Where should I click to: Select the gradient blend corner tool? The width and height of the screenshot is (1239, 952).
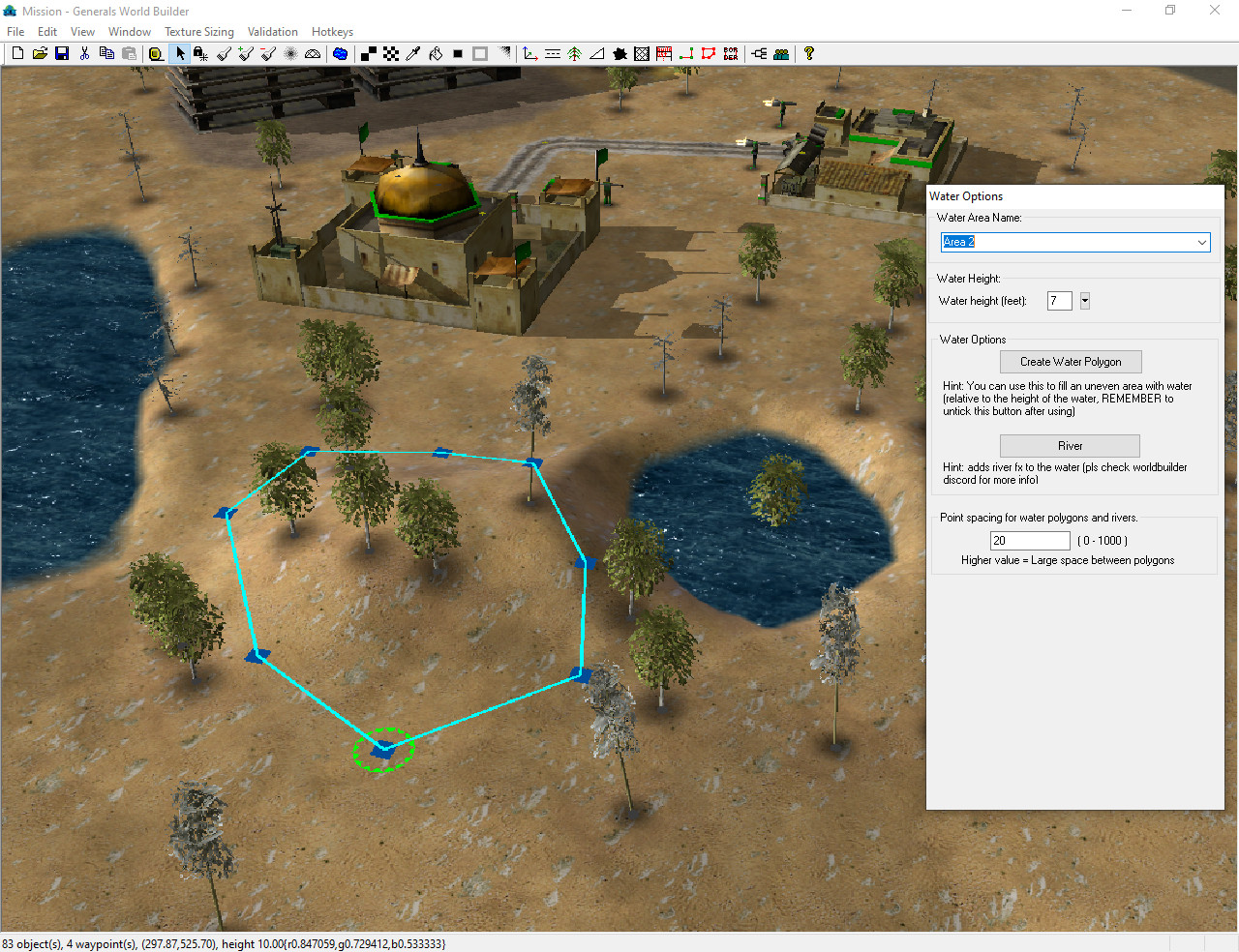[x=504, y=53]
